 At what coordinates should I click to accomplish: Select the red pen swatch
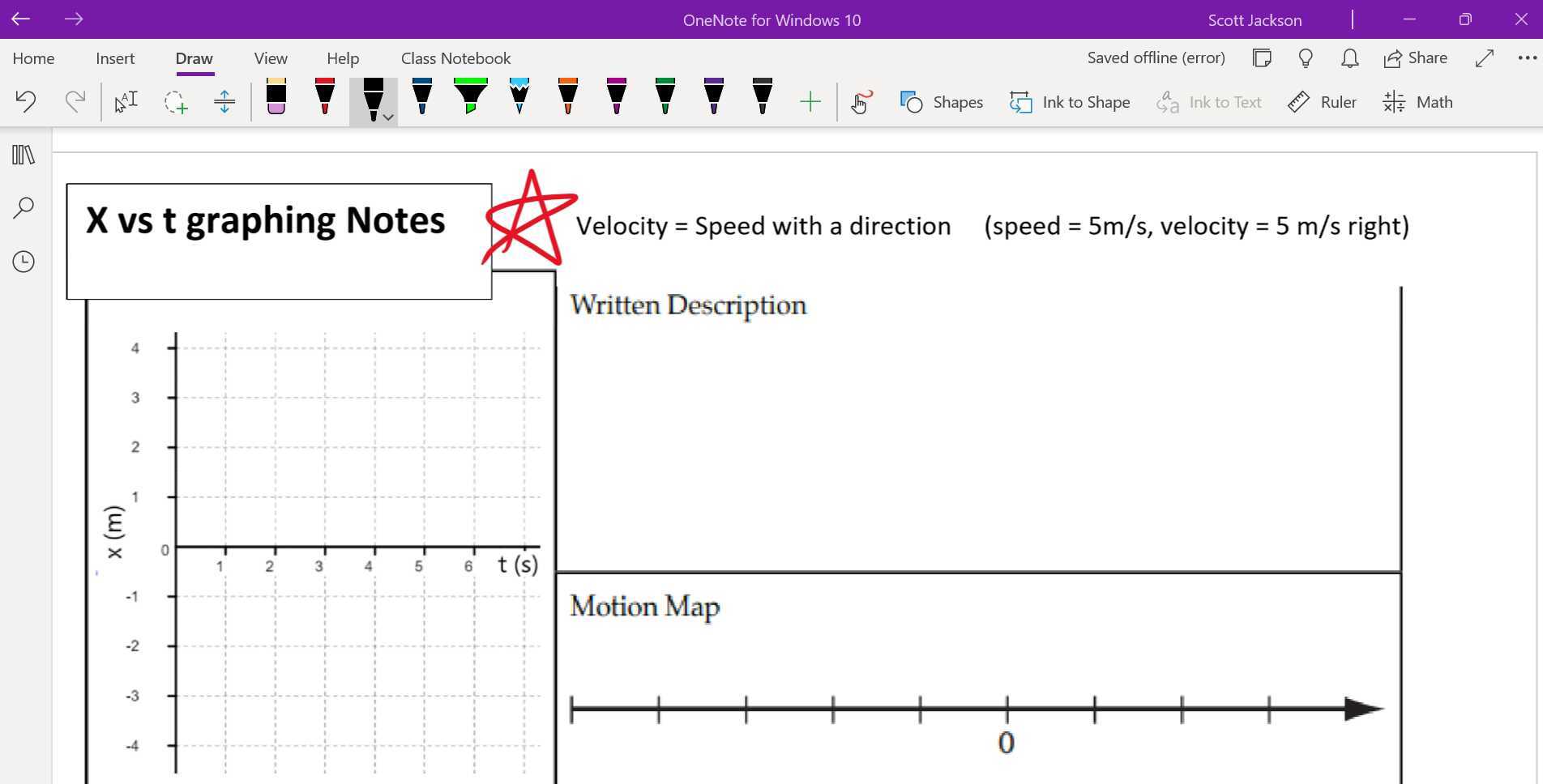324,97
